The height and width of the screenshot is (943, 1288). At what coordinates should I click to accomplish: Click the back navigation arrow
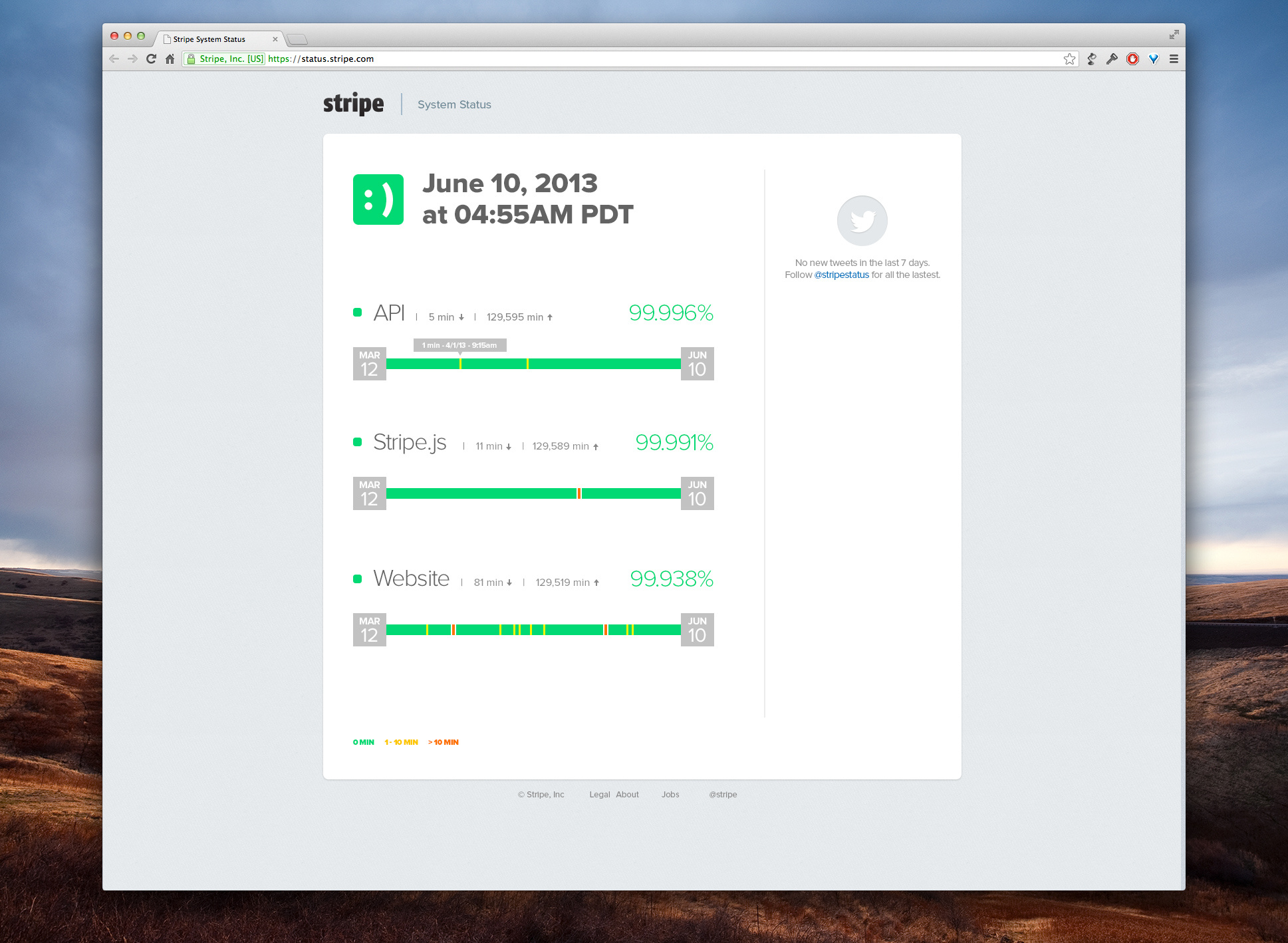[x=115, y=59]
